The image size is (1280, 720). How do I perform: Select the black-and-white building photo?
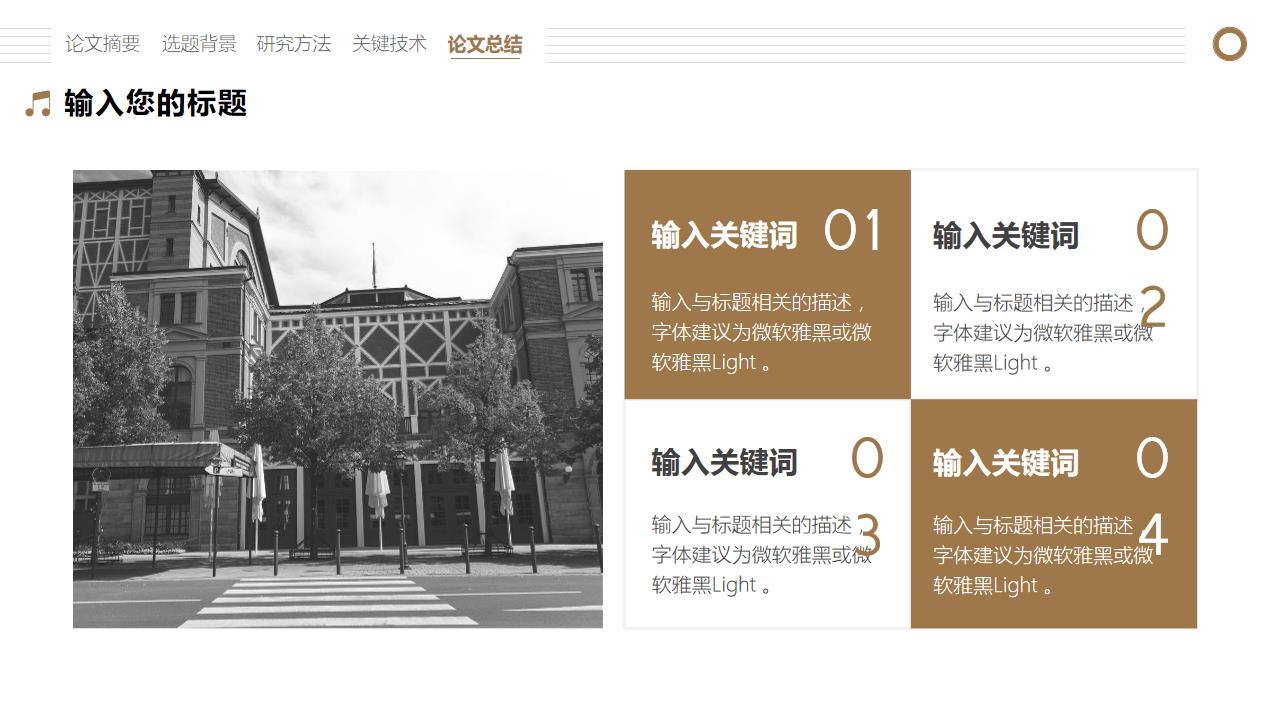[338, 399]
